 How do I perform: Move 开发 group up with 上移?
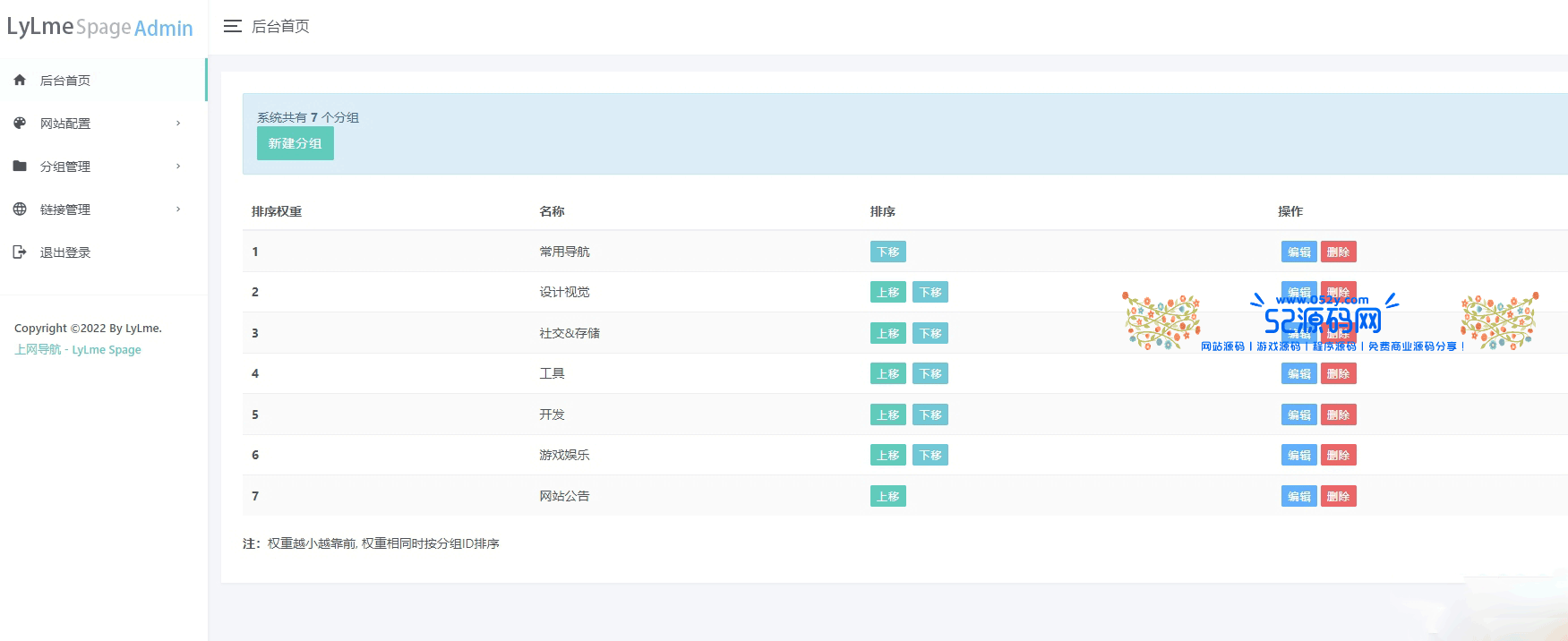pos(887,415)
